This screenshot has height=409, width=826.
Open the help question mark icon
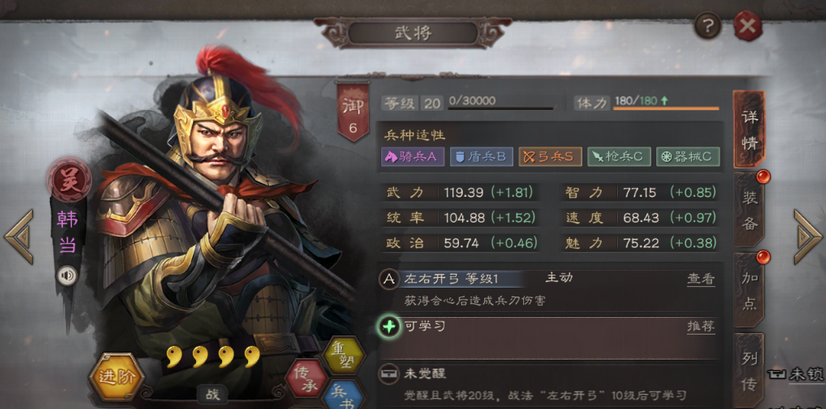click(707, 25)
